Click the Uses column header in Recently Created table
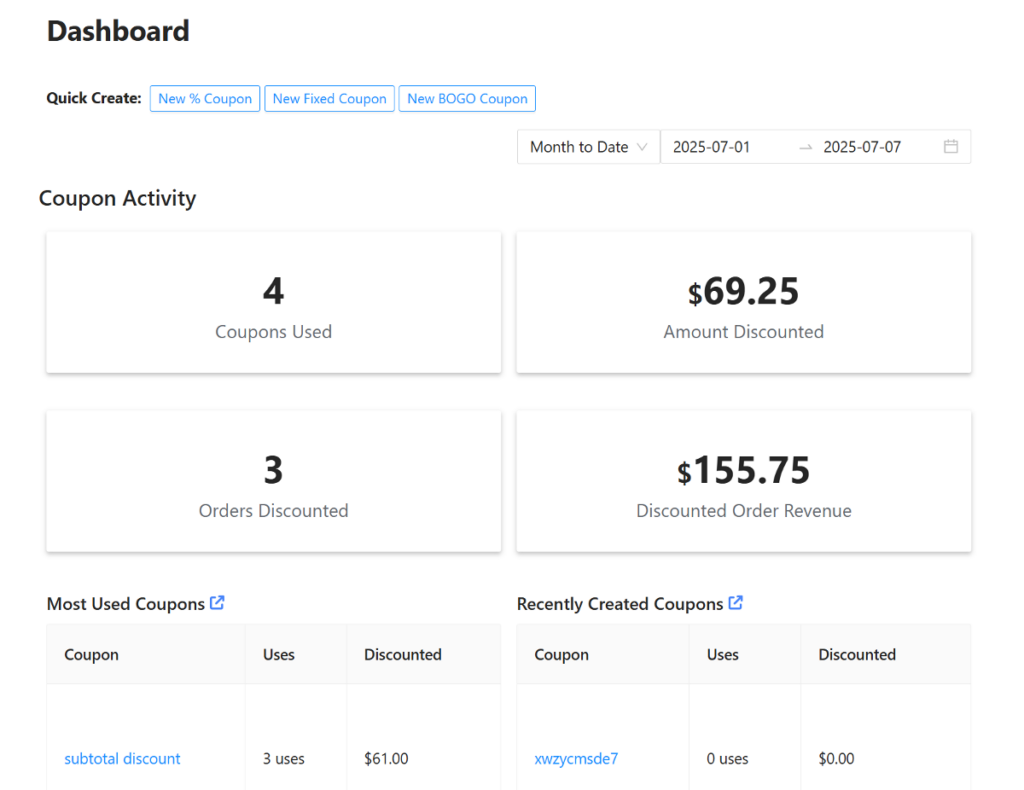1024x790 pixels. (722, 654)
